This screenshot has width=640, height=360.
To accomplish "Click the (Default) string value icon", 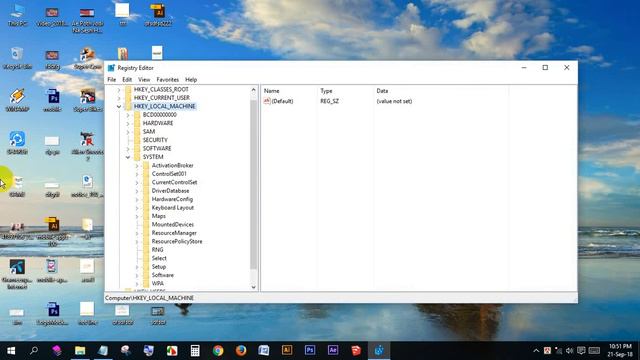I will tap(267, 101).
